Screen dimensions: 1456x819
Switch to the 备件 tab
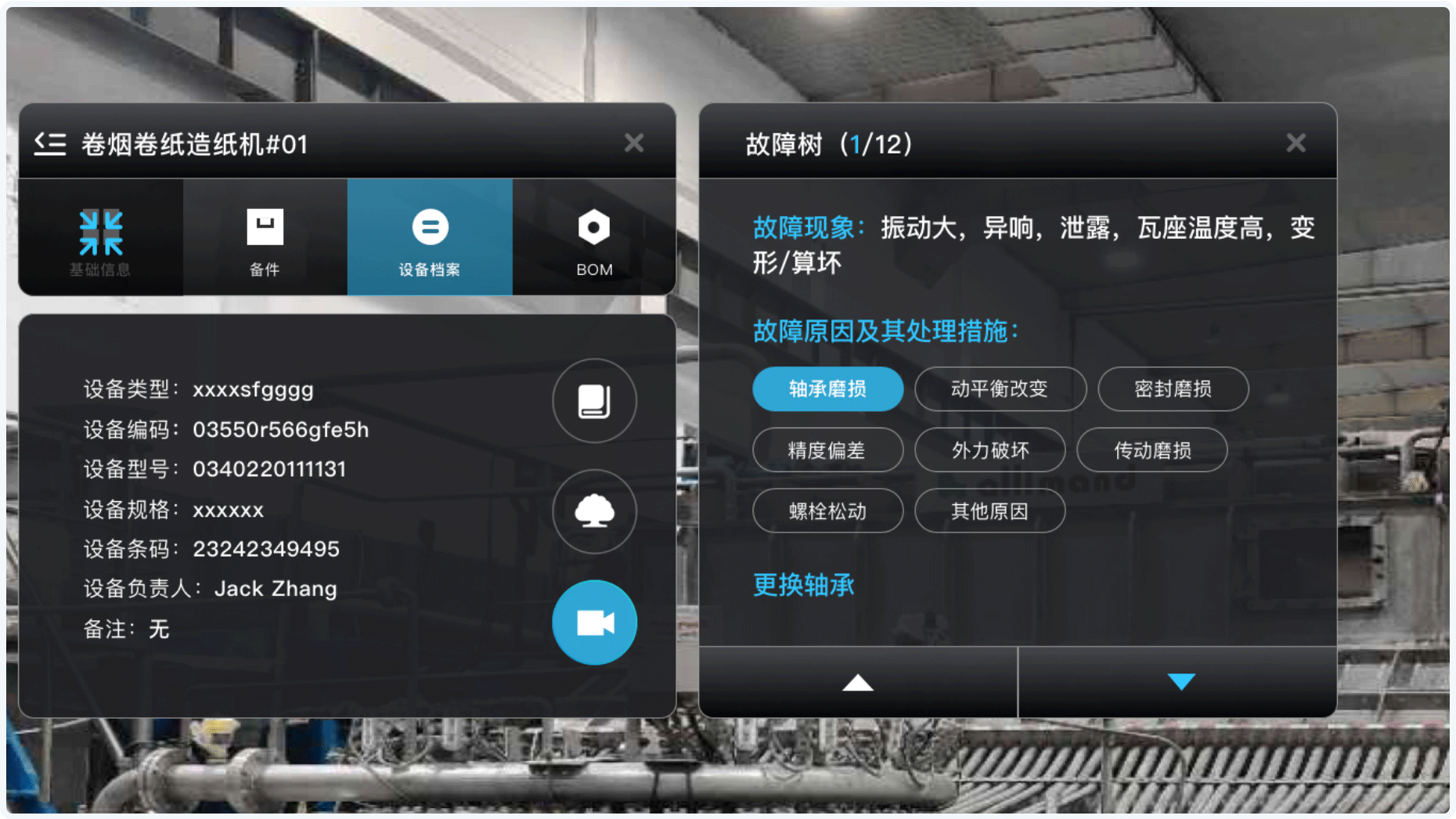pos(265,237)
